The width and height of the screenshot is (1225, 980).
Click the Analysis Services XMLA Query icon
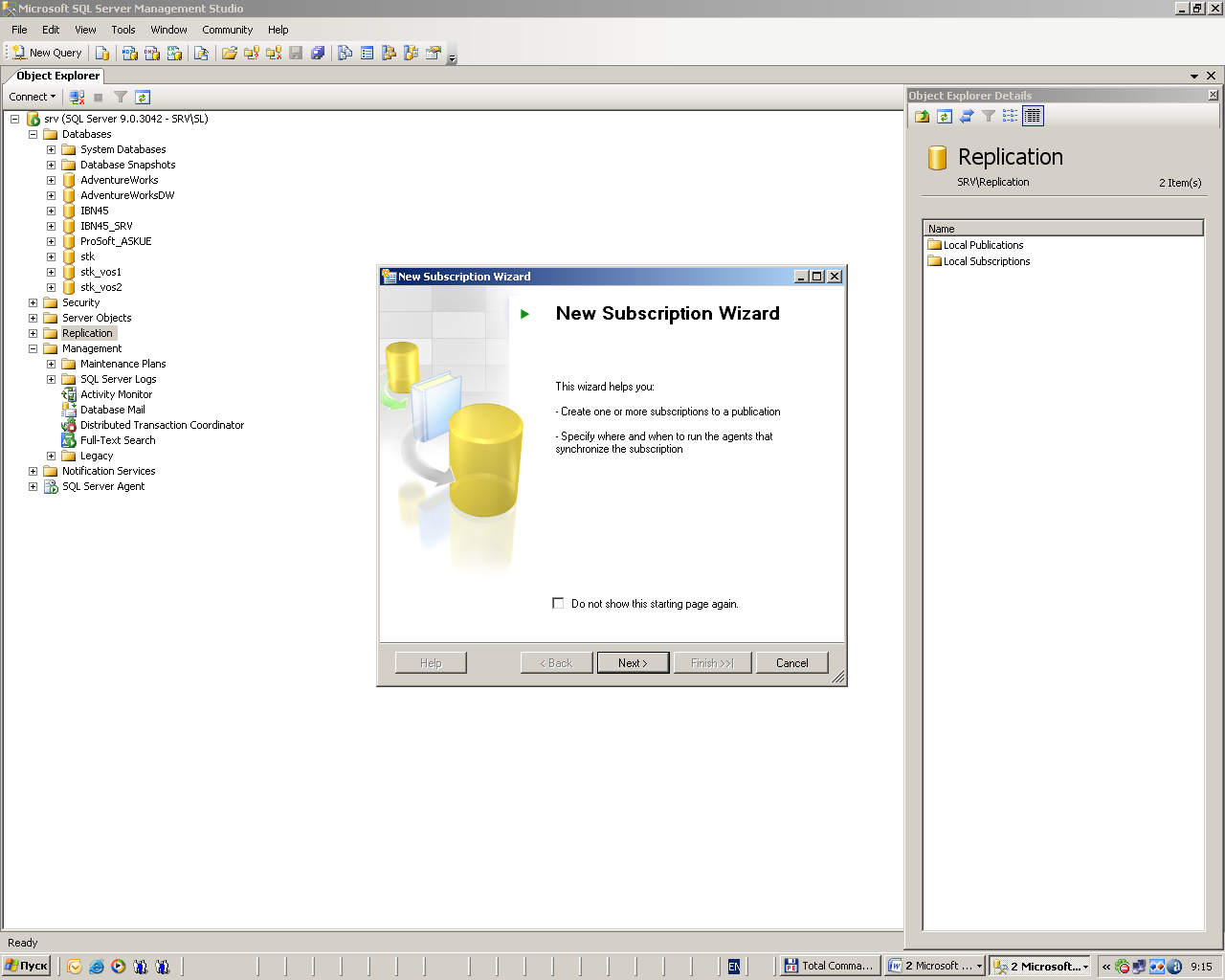174,53
